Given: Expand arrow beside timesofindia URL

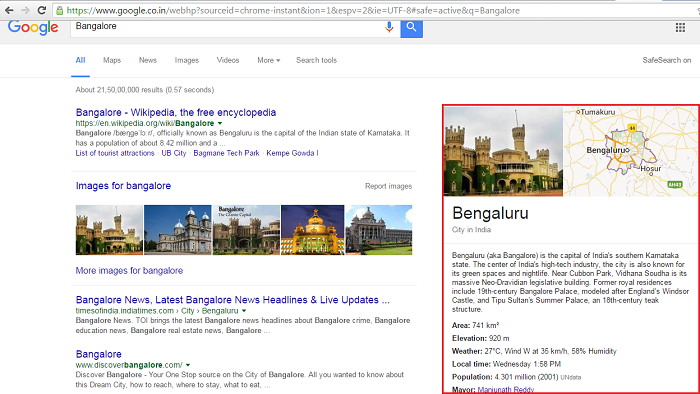Looking at the screenshot, I should pos(244,311).
